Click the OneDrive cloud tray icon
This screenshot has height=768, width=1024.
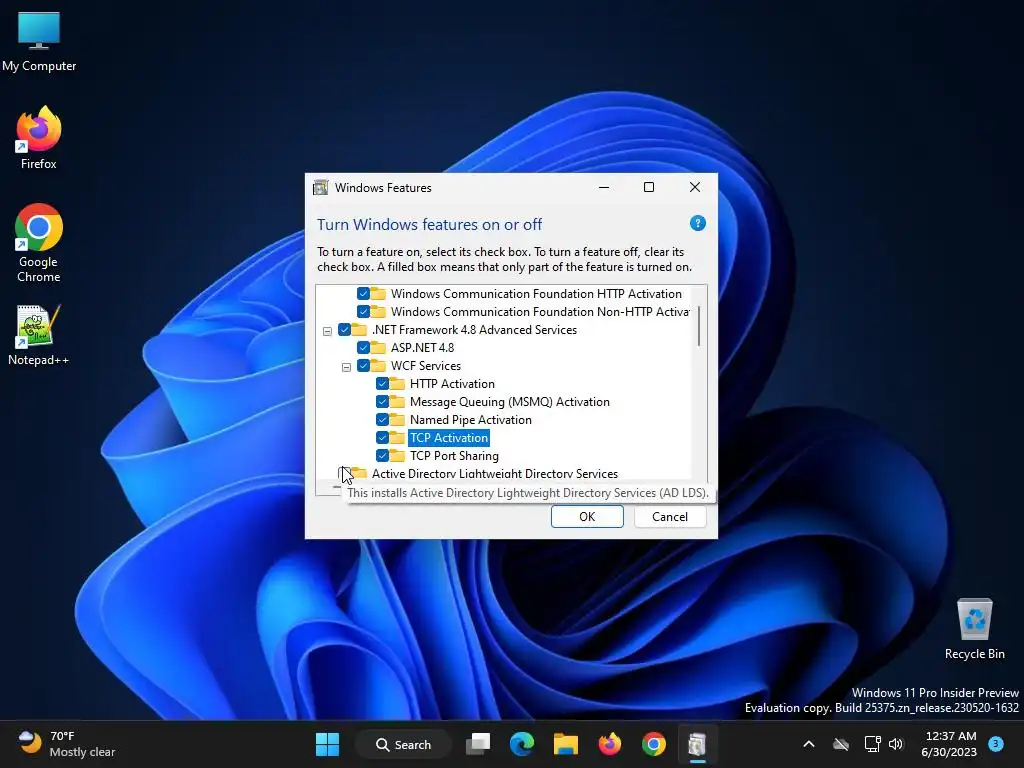(x=841, y=744)
